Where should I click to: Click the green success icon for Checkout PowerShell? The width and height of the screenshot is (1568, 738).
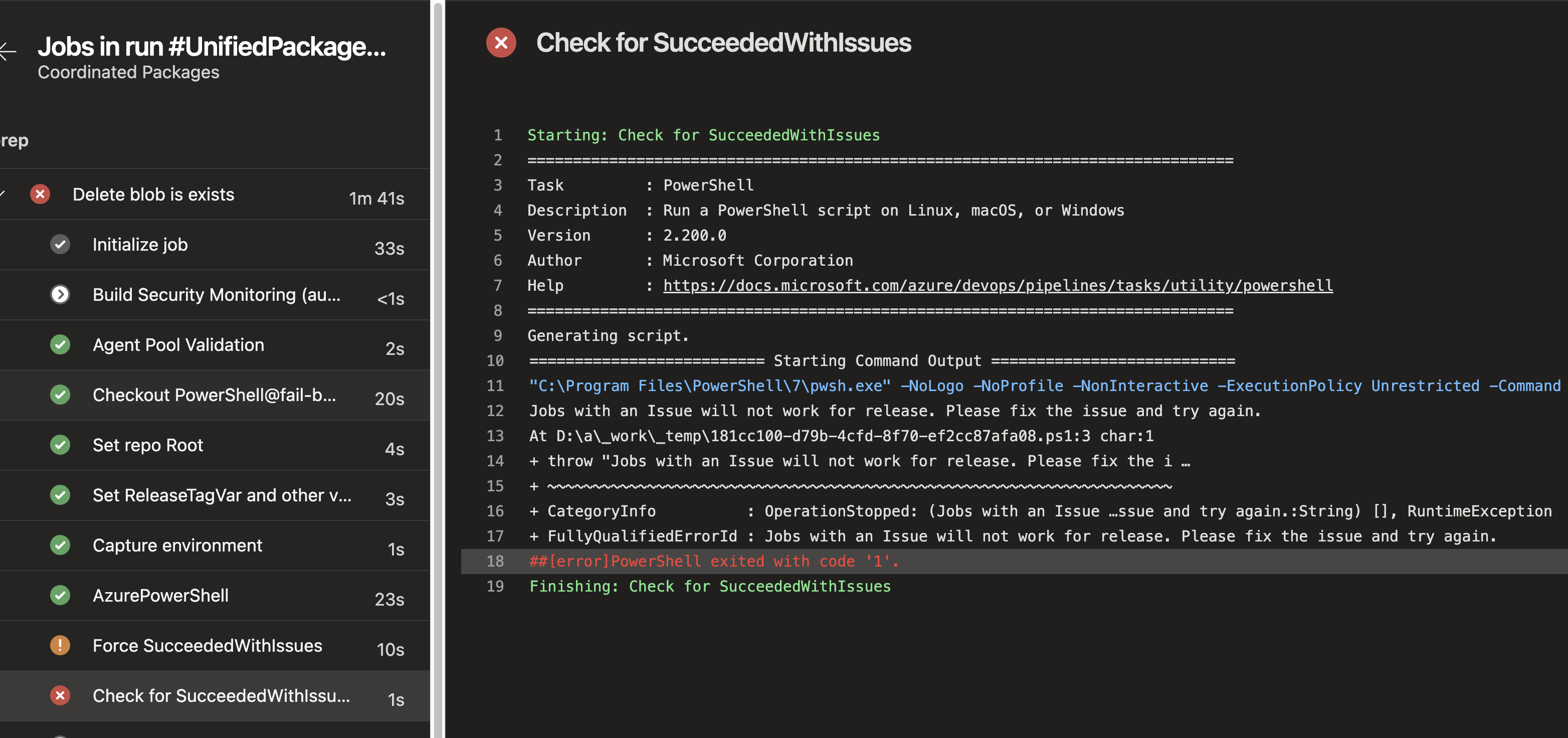click(x=60, y=395)
